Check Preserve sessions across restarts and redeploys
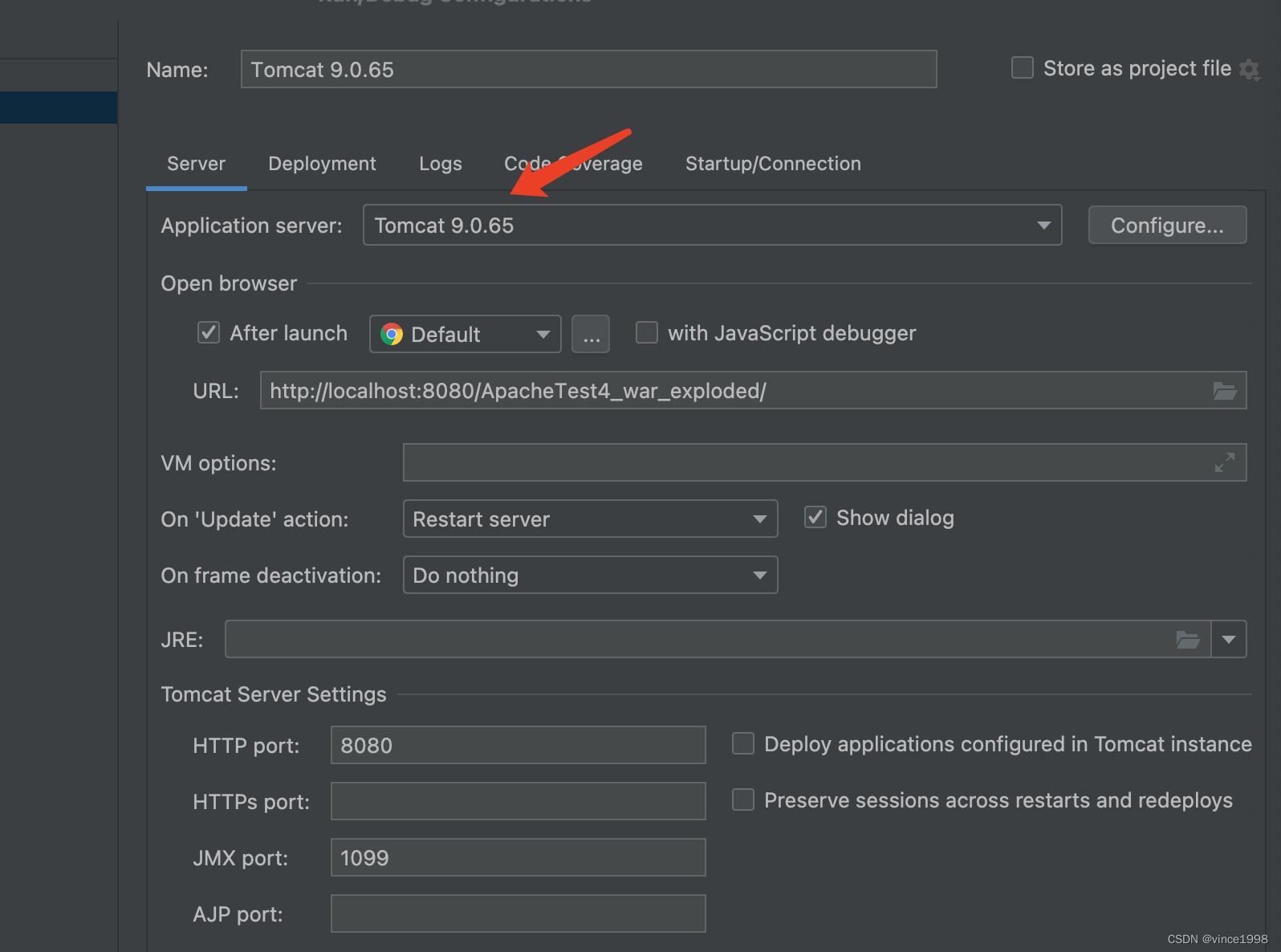Image resolution: width=1281 pixels, height=952 pixels. (742, 799)
